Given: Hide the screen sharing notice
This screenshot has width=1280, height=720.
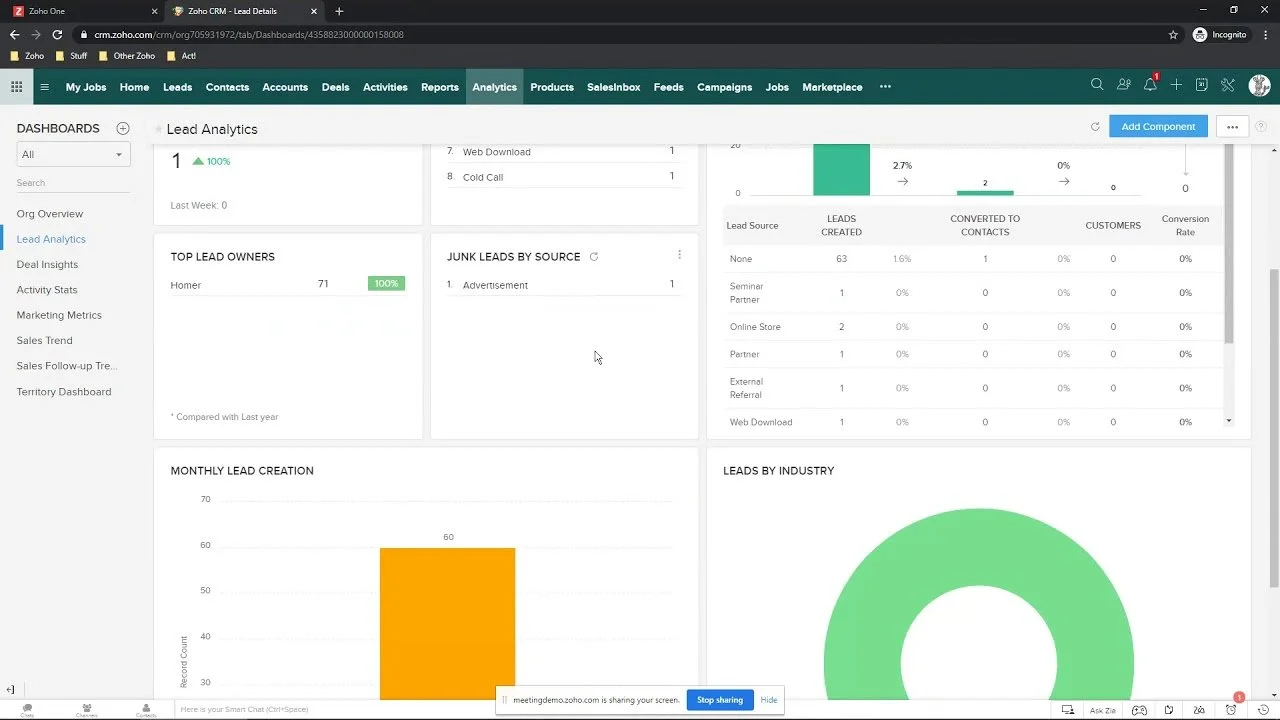Looking at the screenshot, I should coord(768,700).
